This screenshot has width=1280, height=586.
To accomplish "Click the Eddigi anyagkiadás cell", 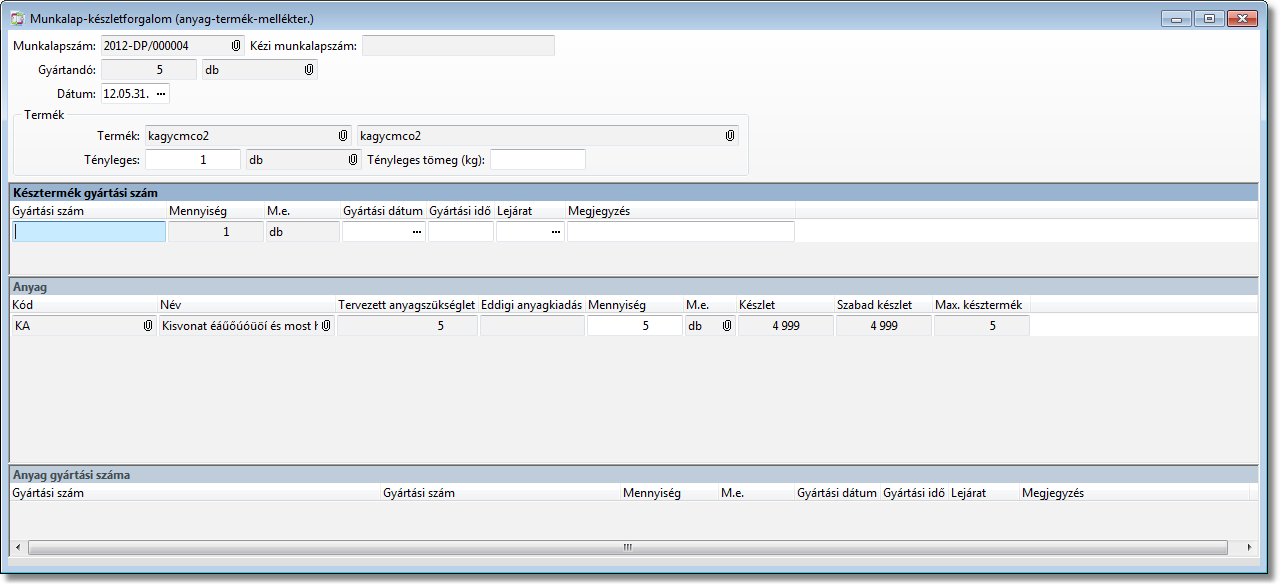I will click(x=532, y=325).
